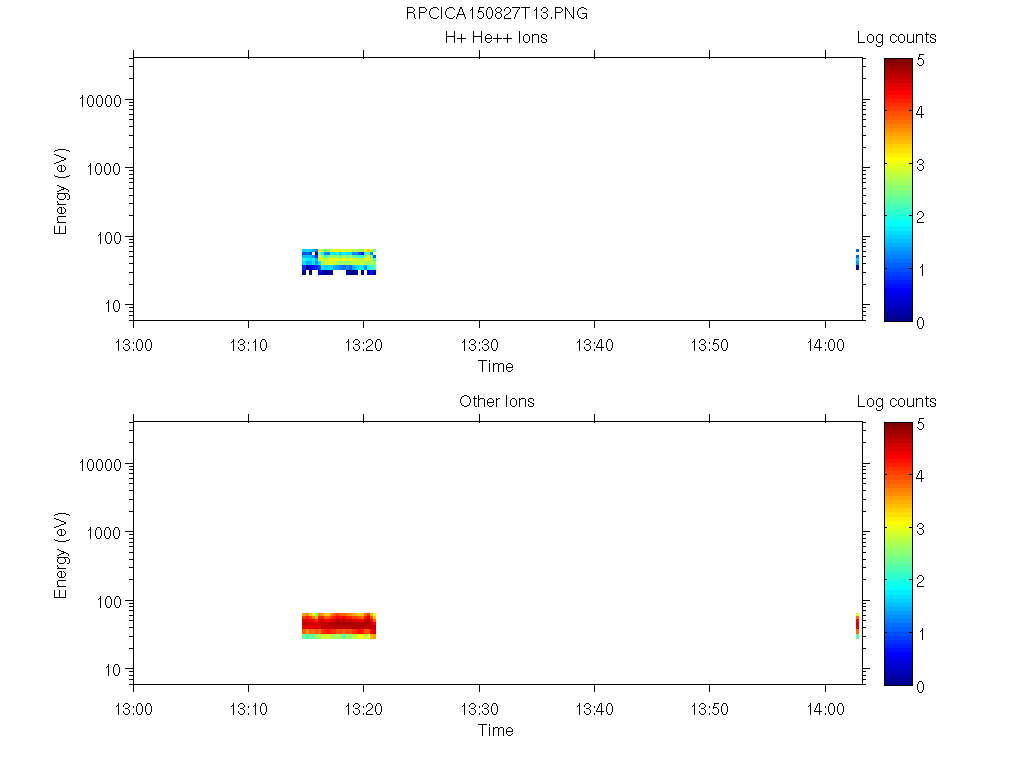Click the 13:10 time tick of H+ He++ Ions plot
Image resolution: width=1024 pixels, height=768 pixels.
tap(249, 345)
